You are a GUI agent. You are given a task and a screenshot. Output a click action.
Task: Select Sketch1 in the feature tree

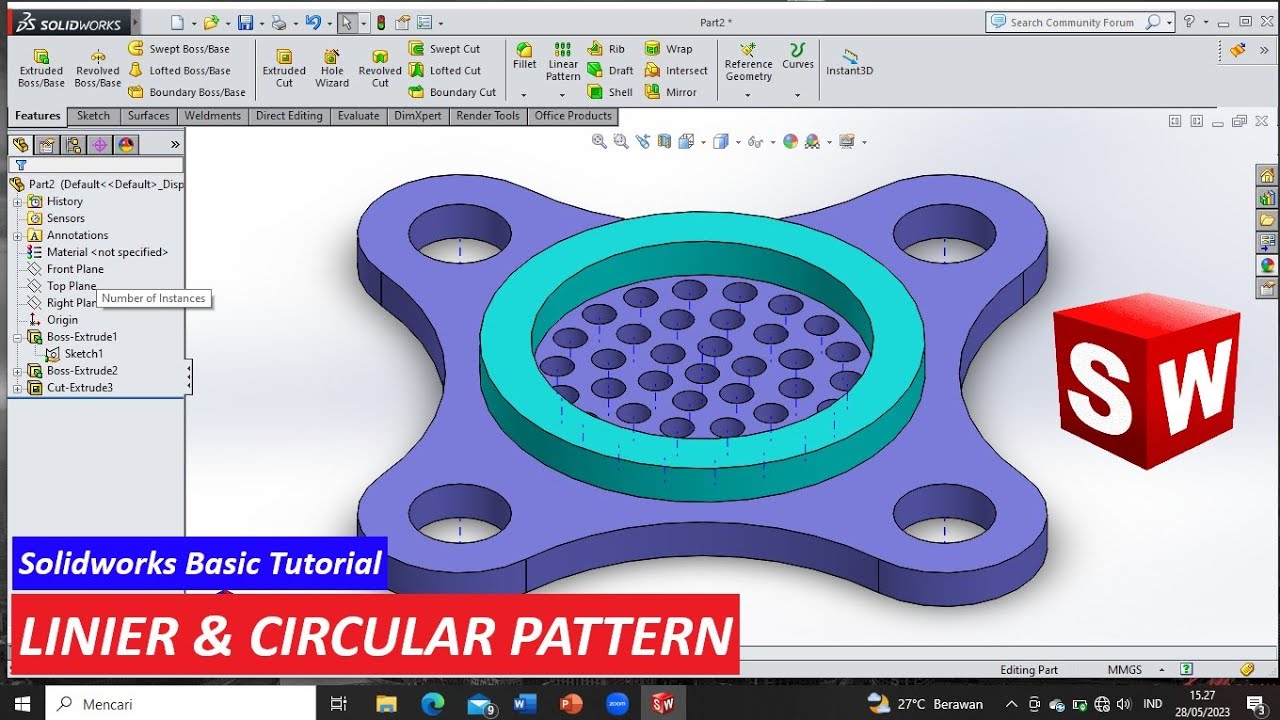click(74, 354)
